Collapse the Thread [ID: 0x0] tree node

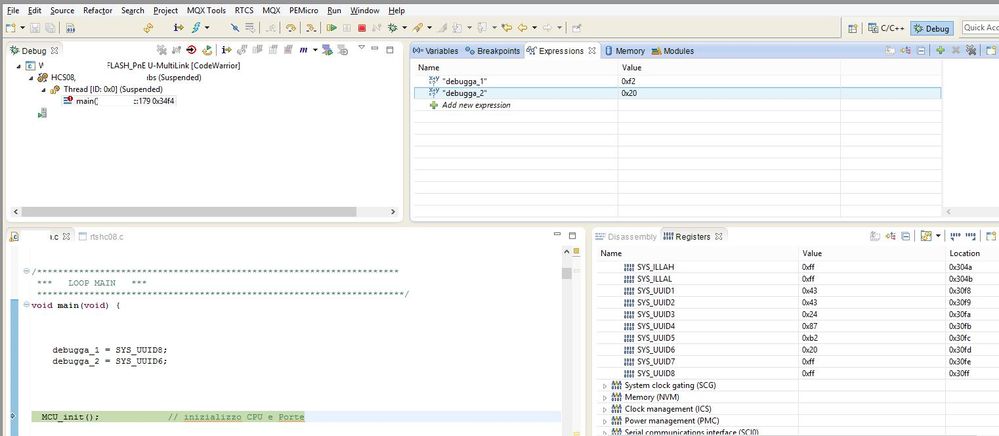(x=44, y=90)
